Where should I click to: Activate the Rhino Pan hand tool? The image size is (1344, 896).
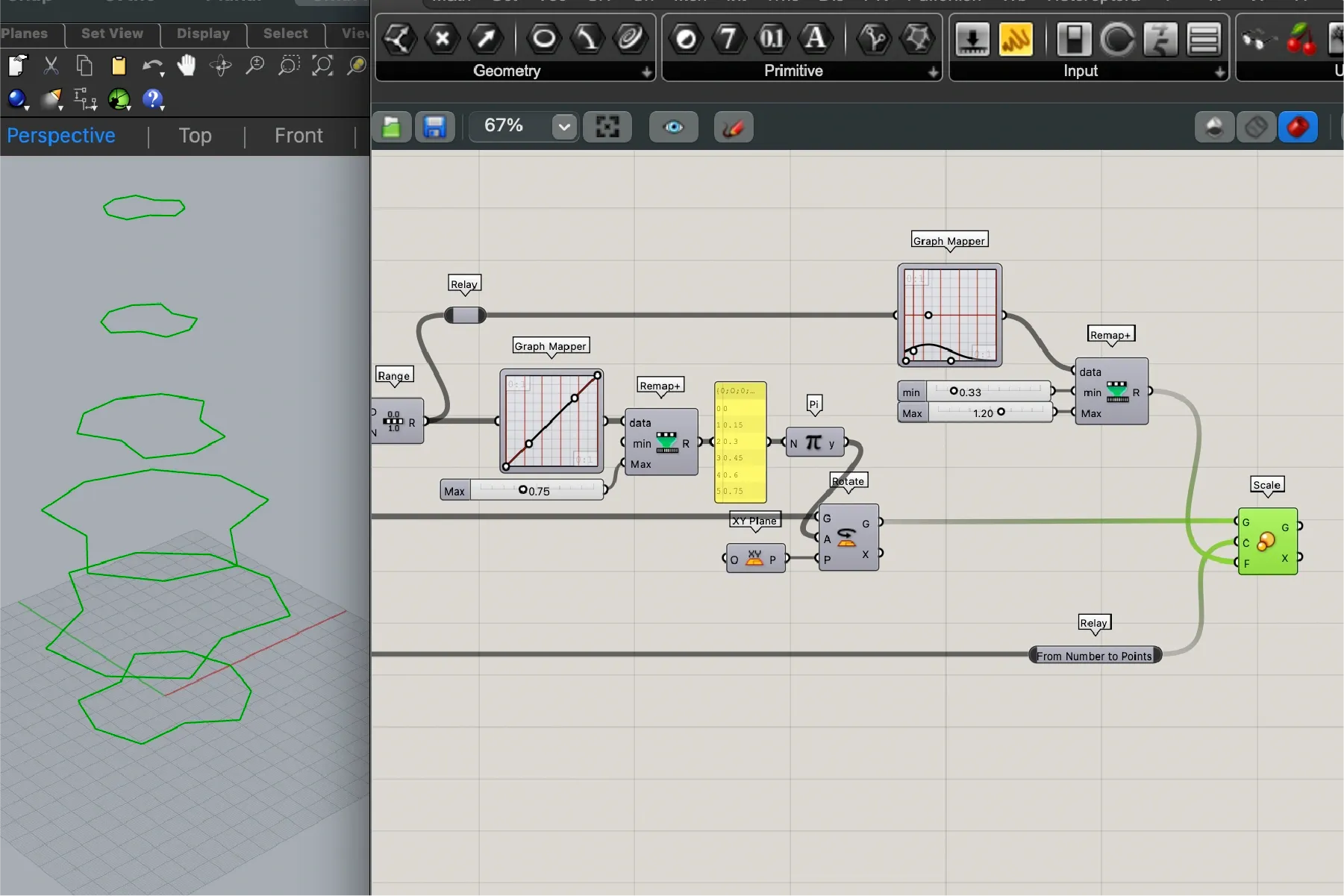[186, 66]
